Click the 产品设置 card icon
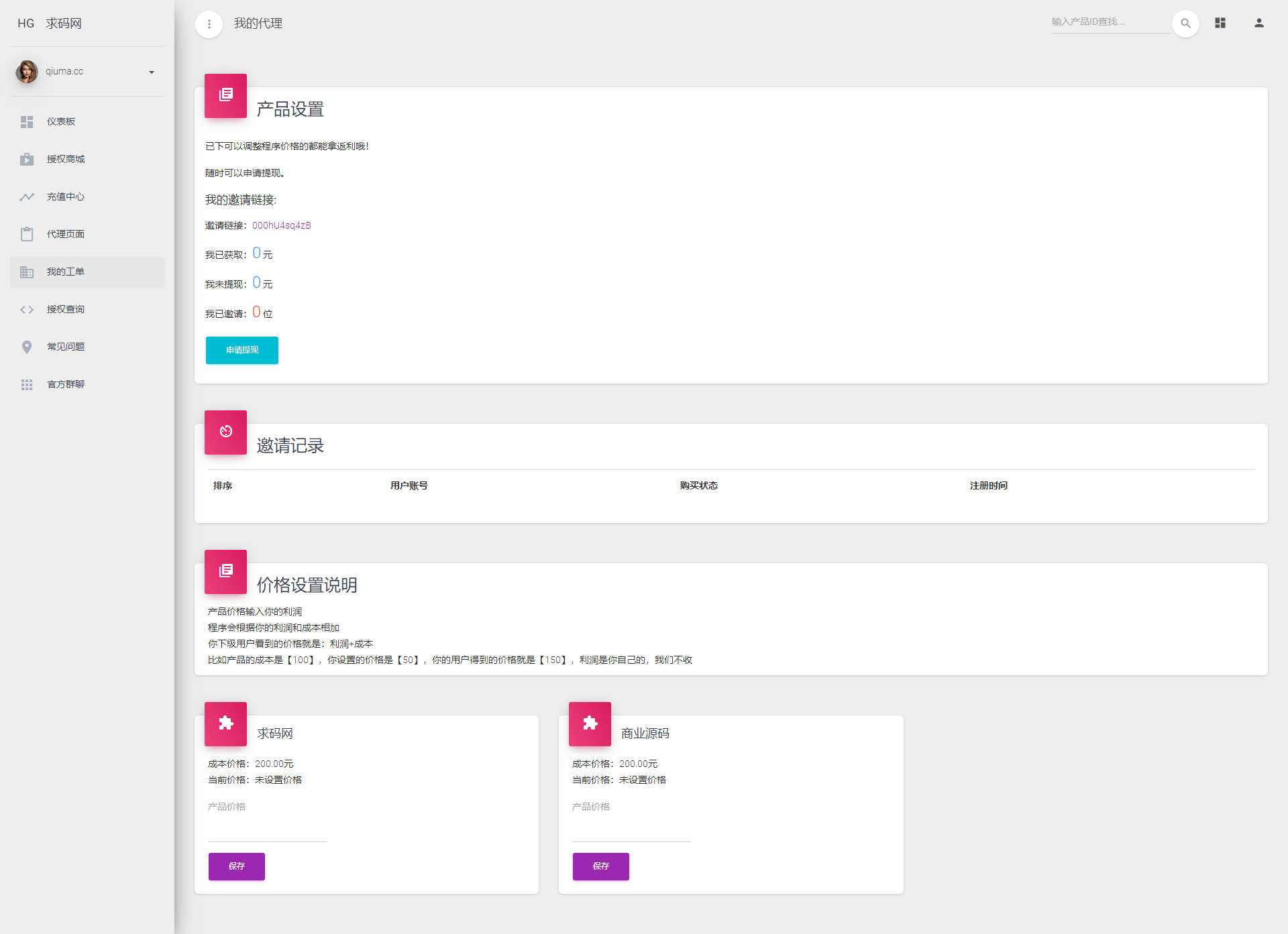Screen dimensions: 1288x934 [226, 95]
